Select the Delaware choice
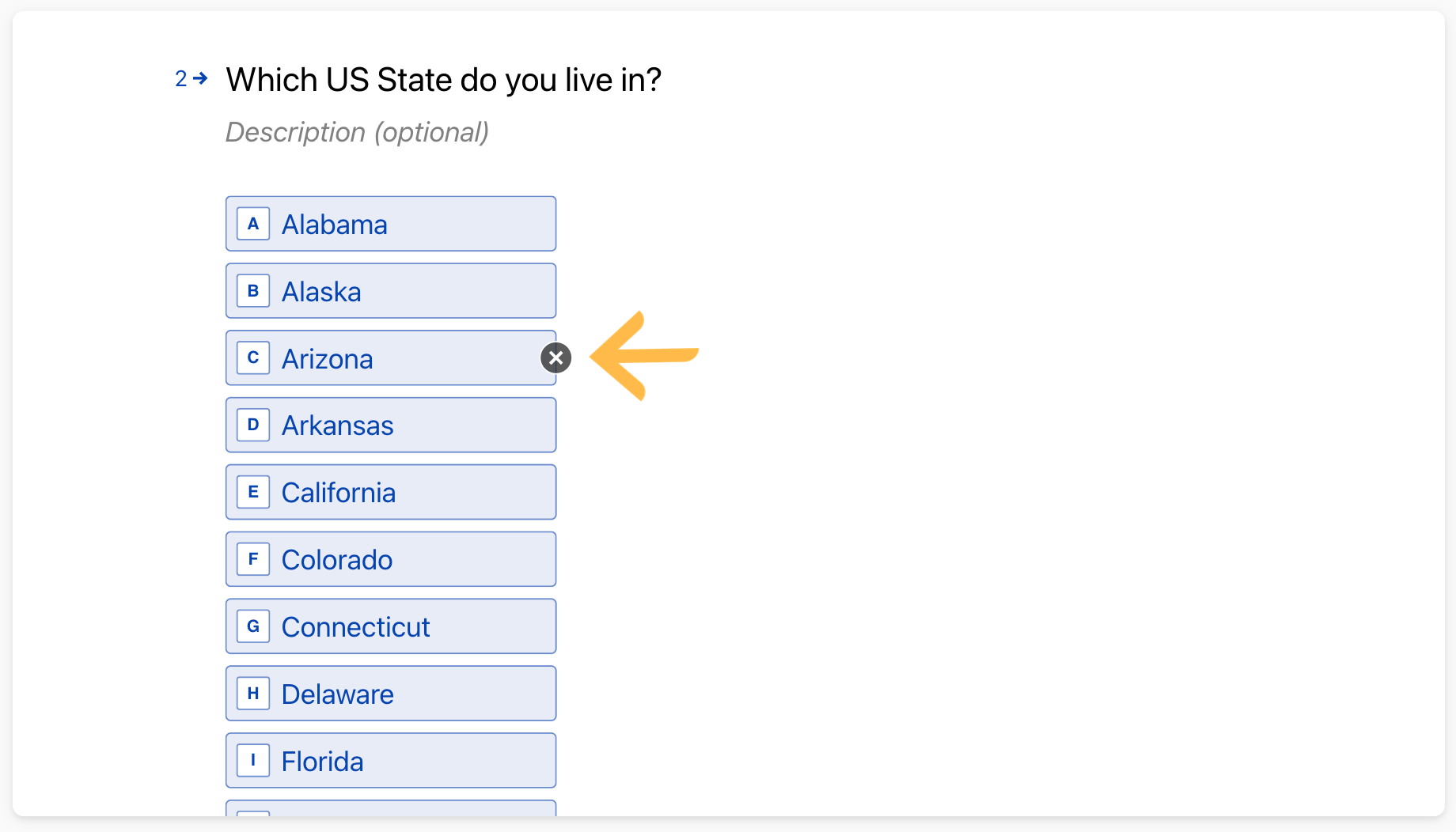 pyautogui.click(x=391, y=694)
